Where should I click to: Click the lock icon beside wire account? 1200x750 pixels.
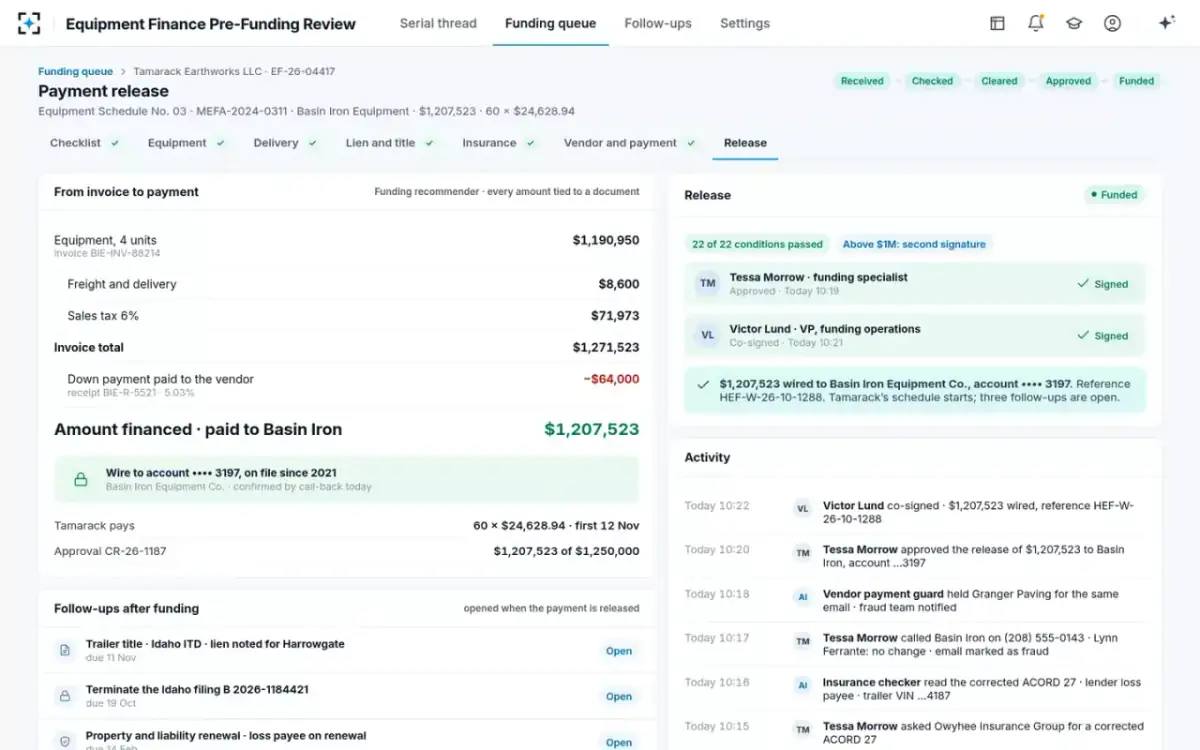[x=81, y=479]
